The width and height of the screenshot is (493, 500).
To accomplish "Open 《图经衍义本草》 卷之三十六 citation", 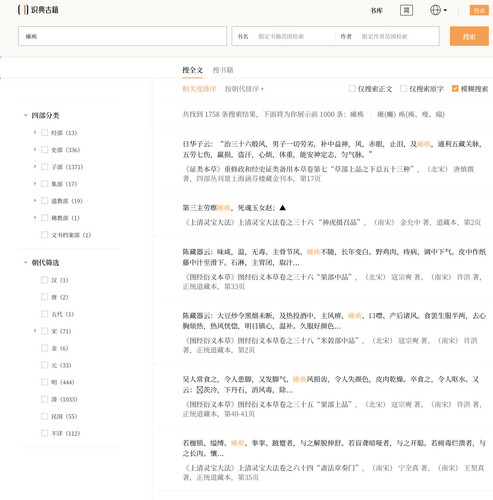I will pos(332,282).
